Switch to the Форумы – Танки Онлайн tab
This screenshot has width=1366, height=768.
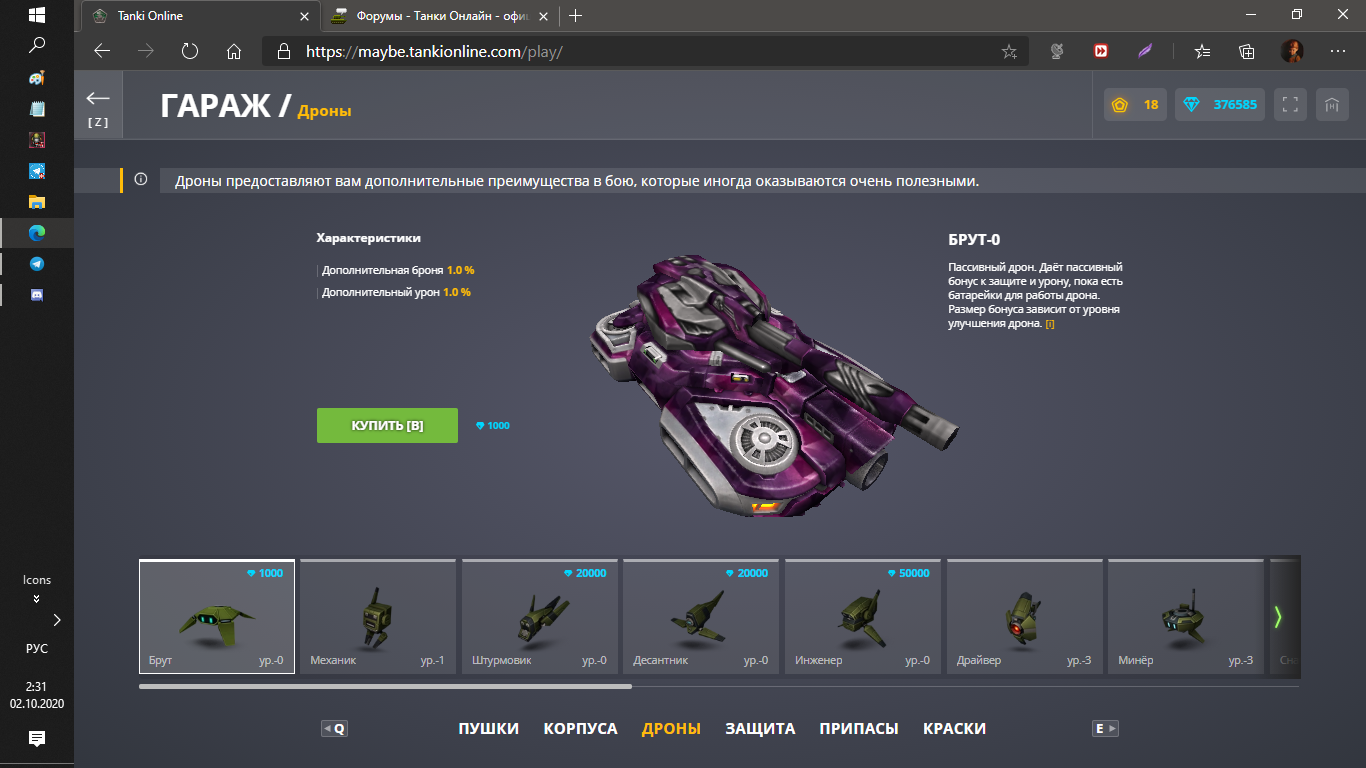point(441,16)
